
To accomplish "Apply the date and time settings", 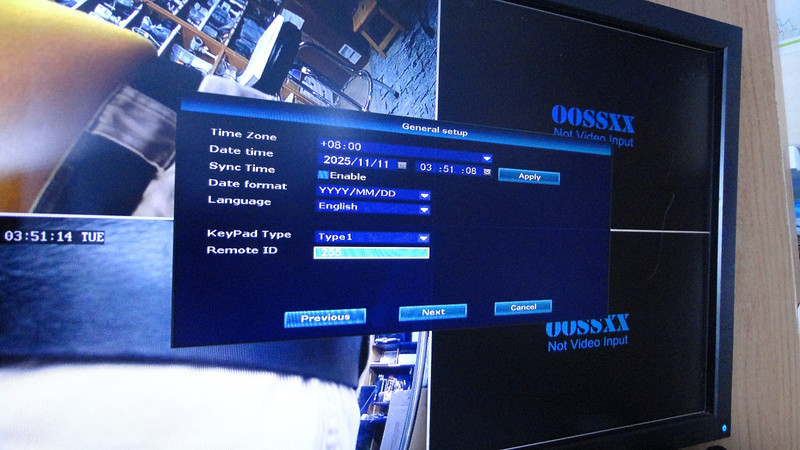I will point(529,177).
